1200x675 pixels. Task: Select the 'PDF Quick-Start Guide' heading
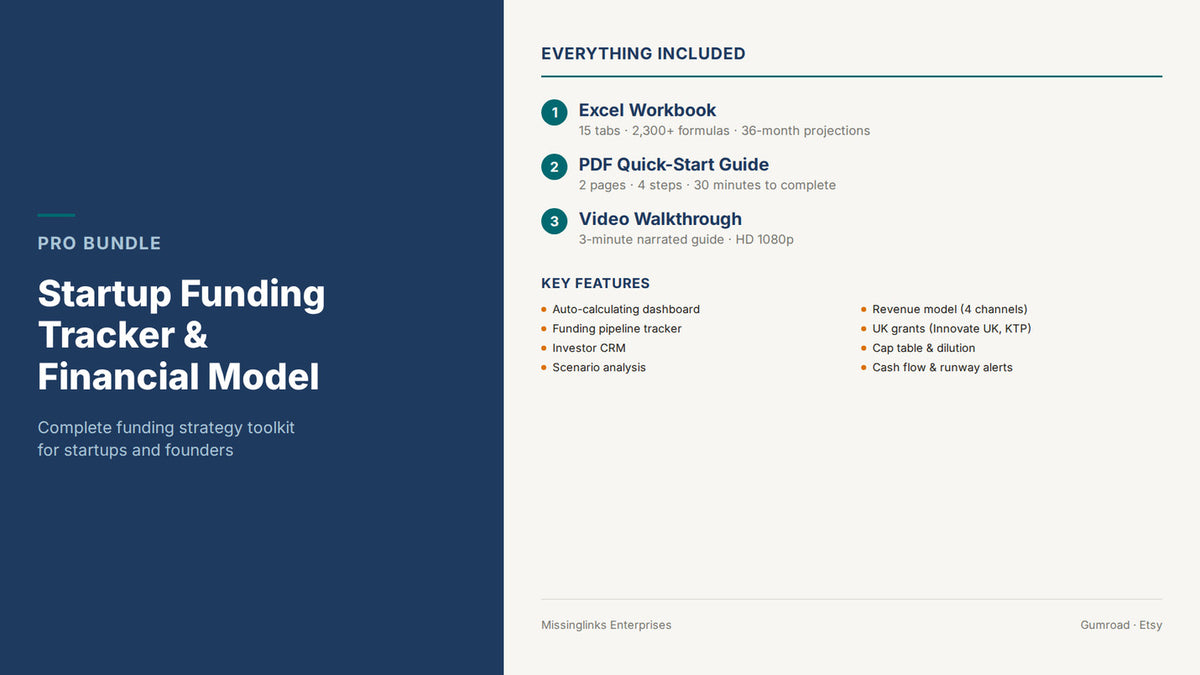click(x=674, y=164)
